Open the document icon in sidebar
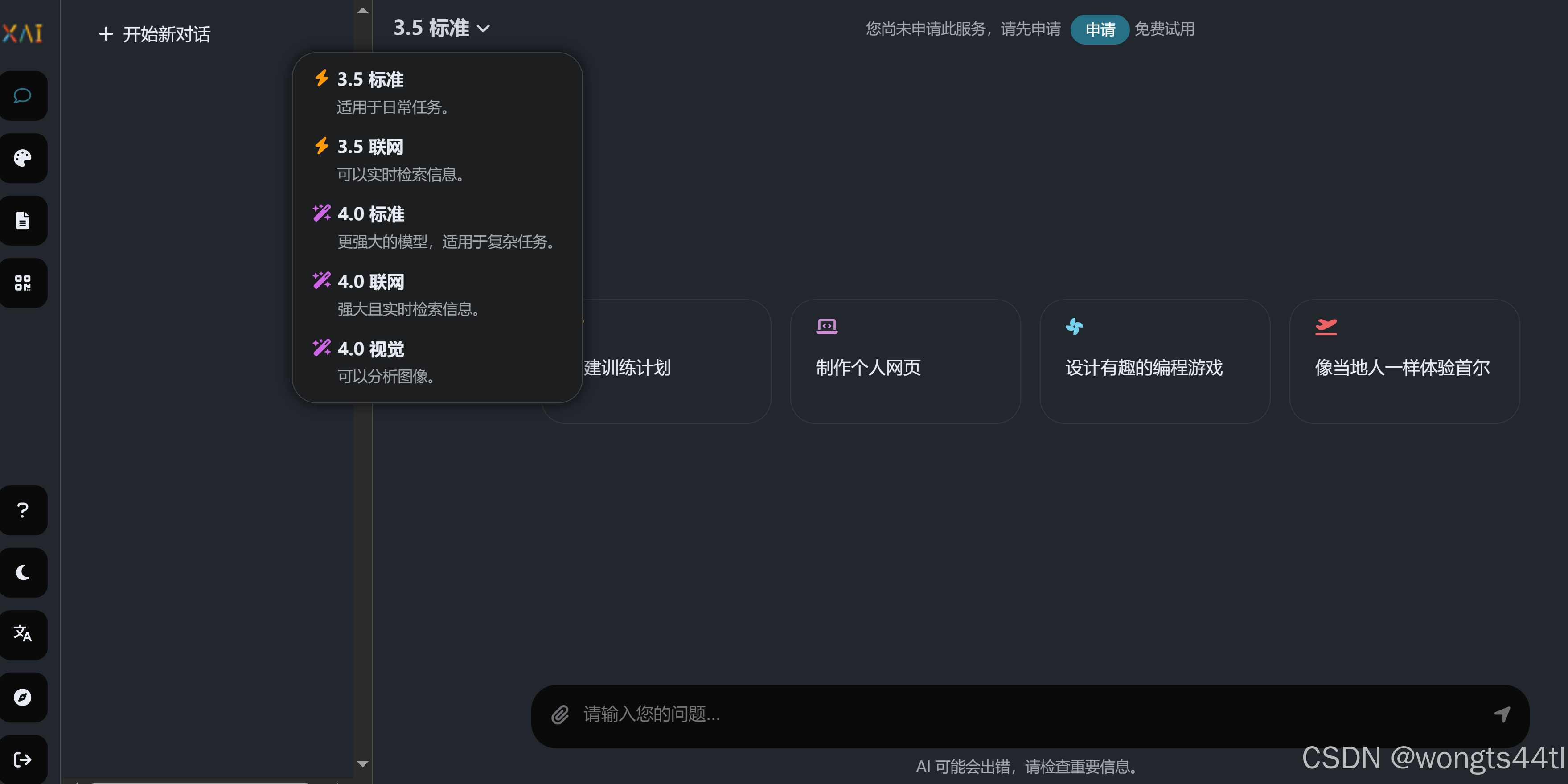 [23, 220]
